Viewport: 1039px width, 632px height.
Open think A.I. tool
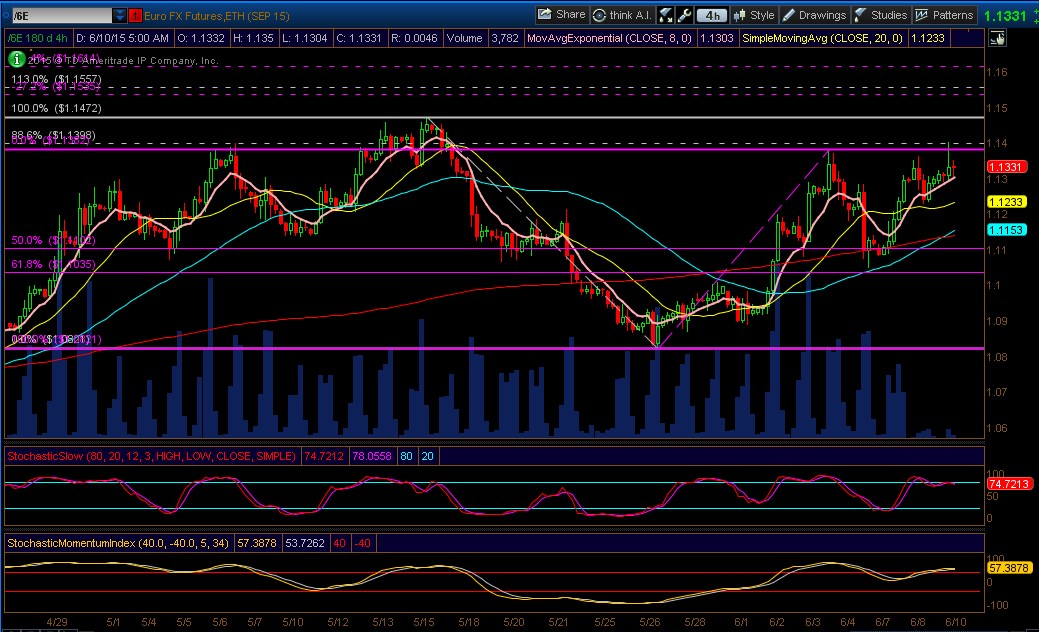(623, 15)
